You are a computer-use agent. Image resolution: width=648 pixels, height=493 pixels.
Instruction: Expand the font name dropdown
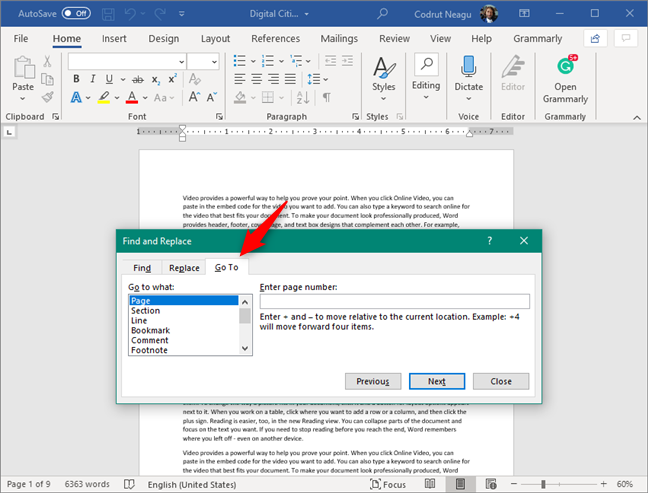(x=181, y=62)
